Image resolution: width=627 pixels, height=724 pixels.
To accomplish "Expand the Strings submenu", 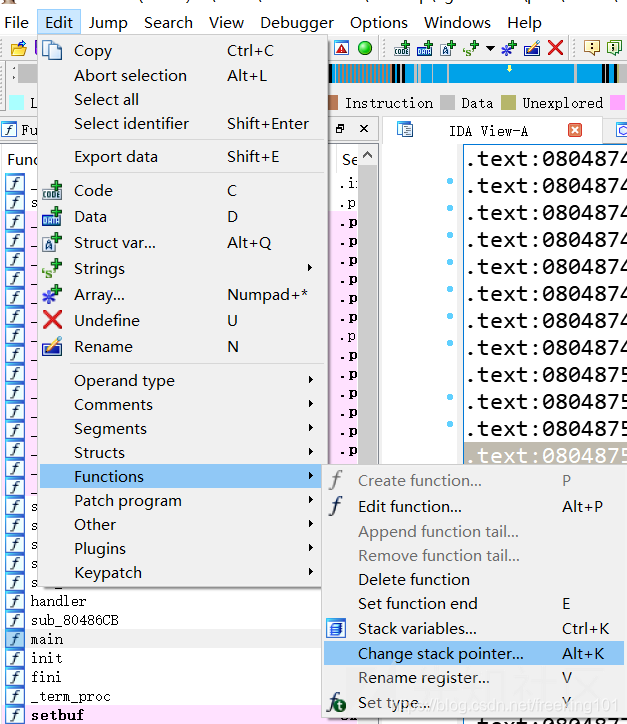I will coord(182,268).
